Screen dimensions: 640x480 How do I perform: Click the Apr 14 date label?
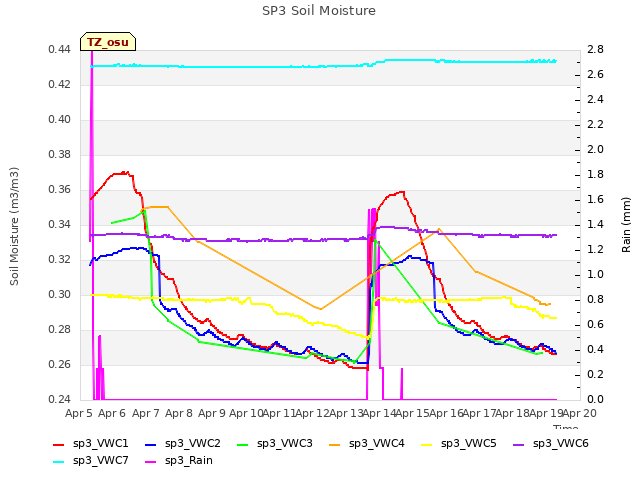[379, 413]
